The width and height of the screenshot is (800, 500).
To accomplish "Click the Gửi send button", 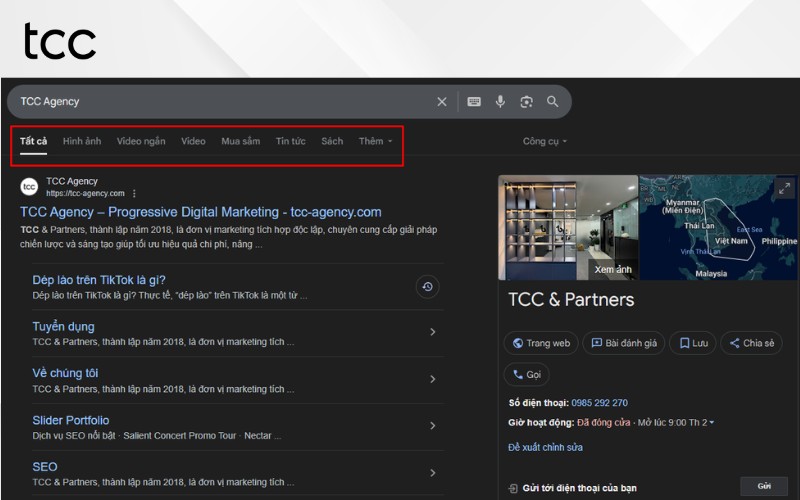I will 764,486.
